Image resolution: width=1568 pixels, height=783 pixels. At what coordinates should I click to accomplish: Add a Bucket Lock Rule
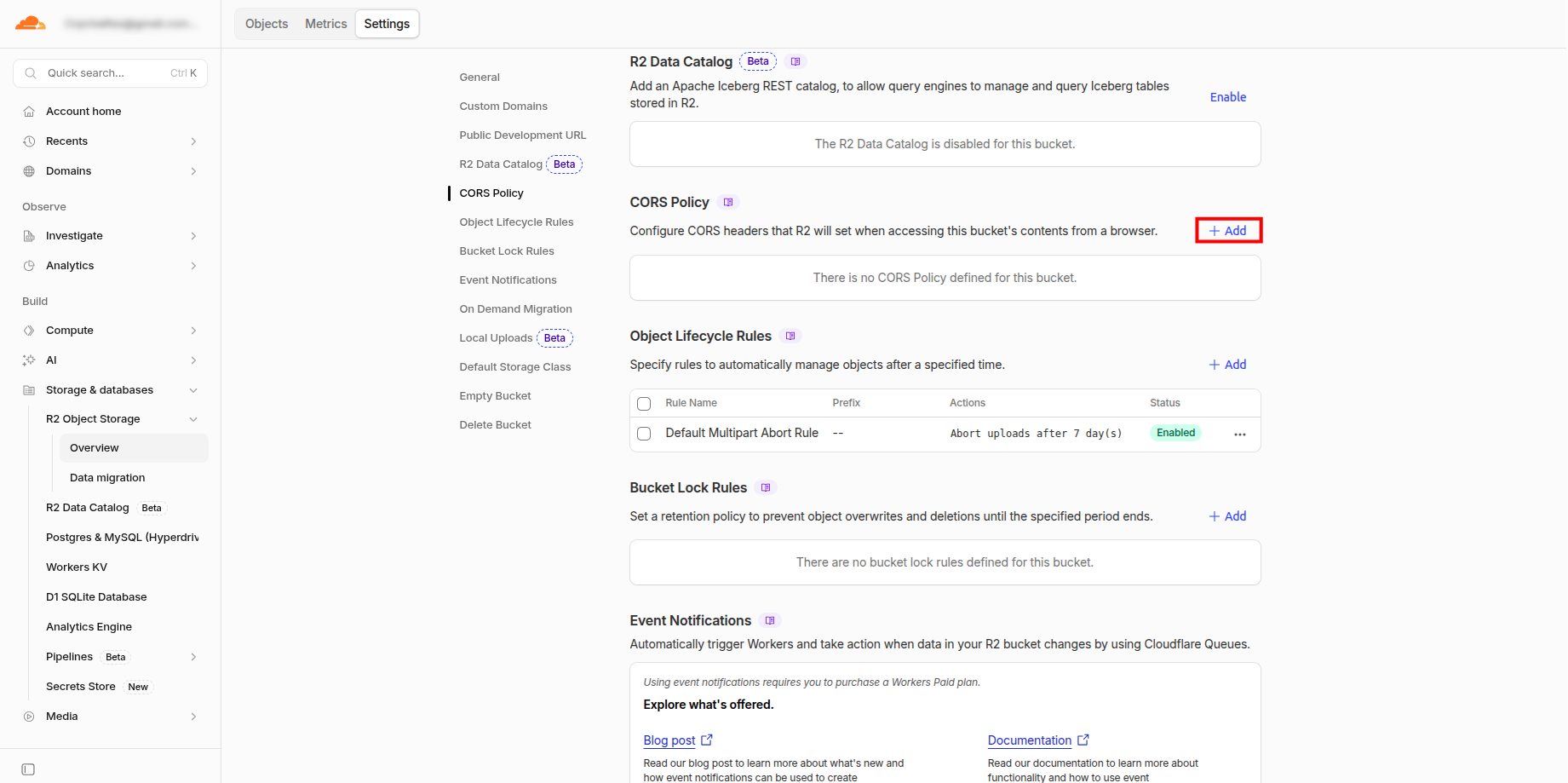point(1227,516)
